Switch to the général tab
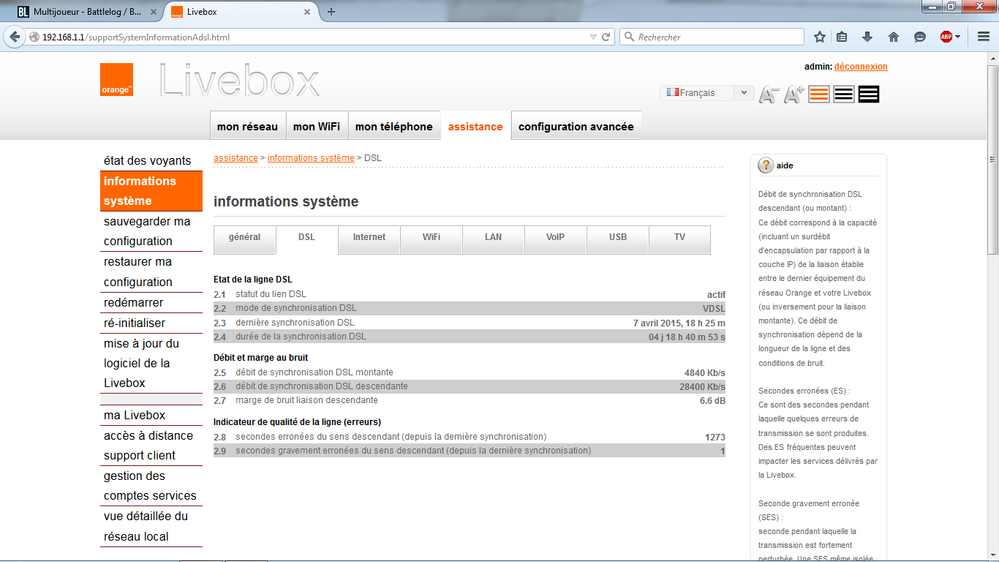Viewport: 999px width, 562px height. [245, 238]
